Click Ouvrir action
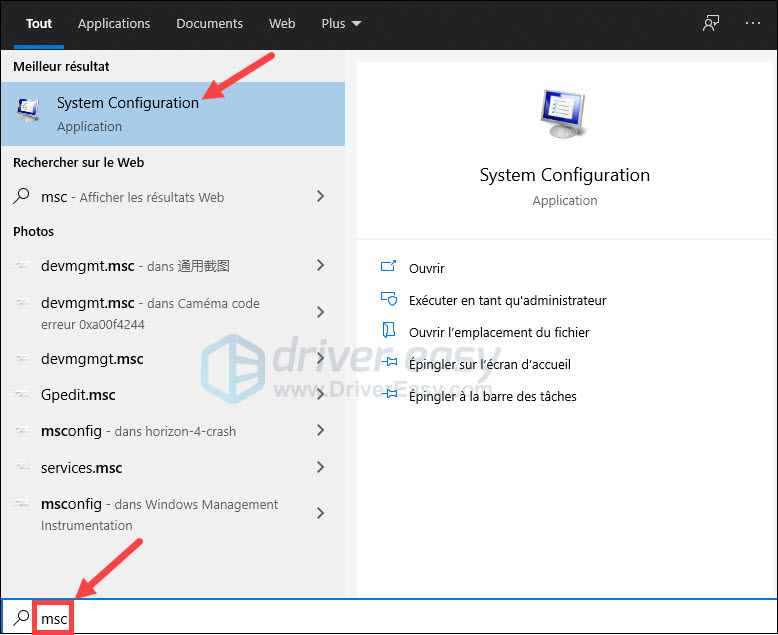Screen dimensions: 778x635 tap(426, 268)
